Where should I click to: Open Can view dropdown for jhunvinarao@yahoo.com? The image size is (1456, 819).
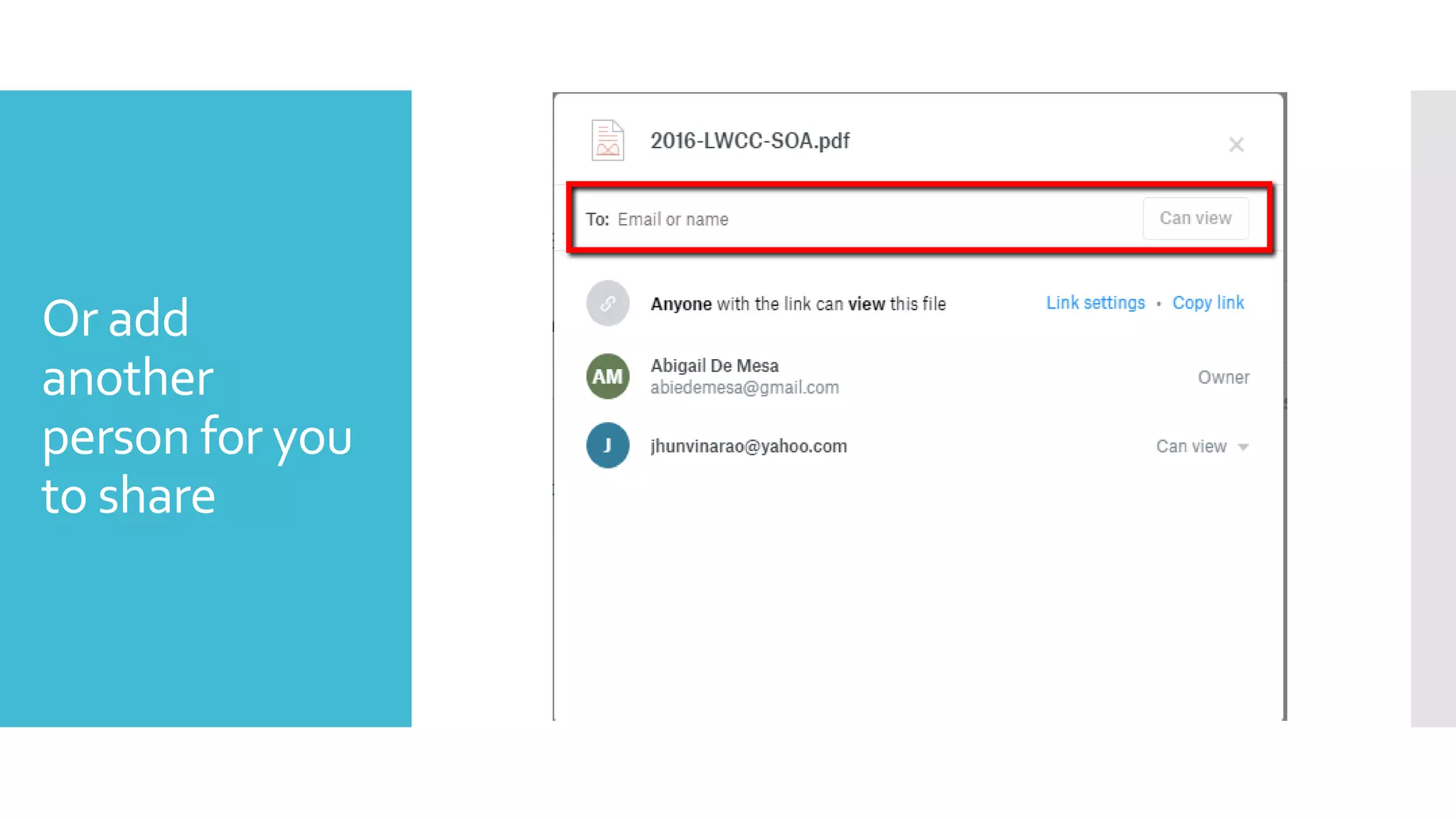pyautogui.click(x=1192, y=446)
